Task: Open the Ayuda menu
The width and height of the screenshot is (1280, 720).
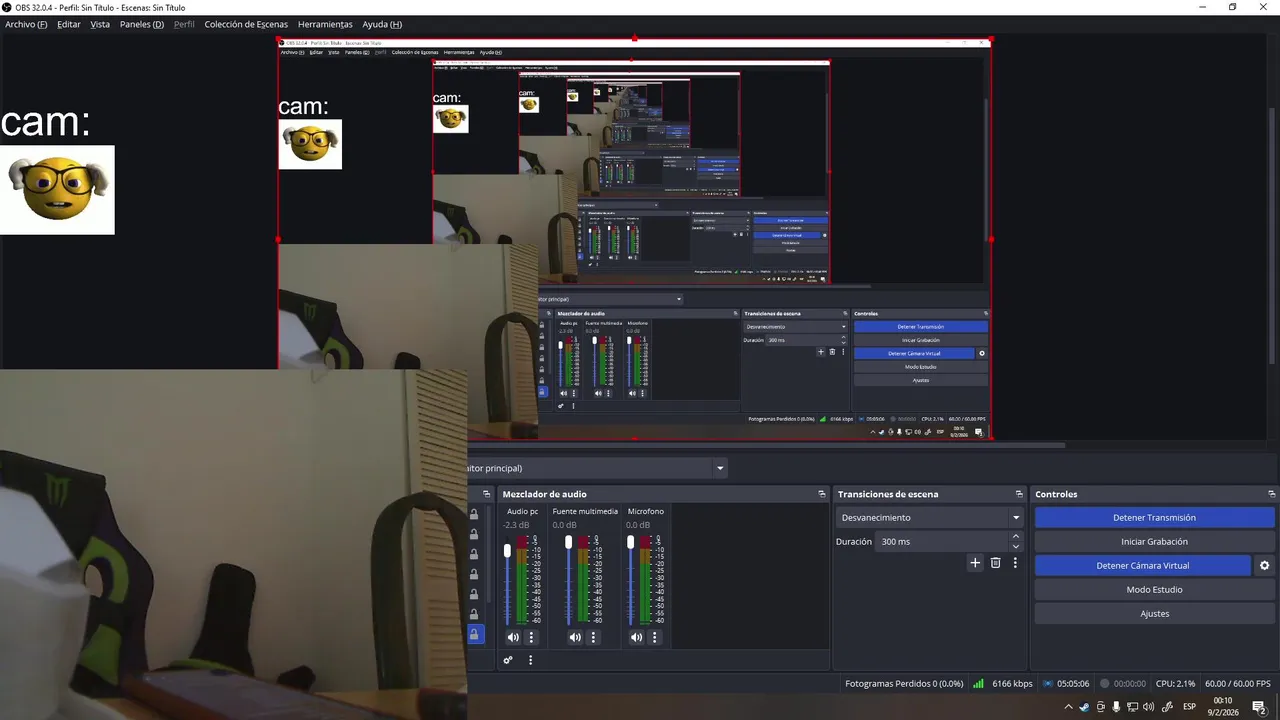Action: (x=382, y=24)
